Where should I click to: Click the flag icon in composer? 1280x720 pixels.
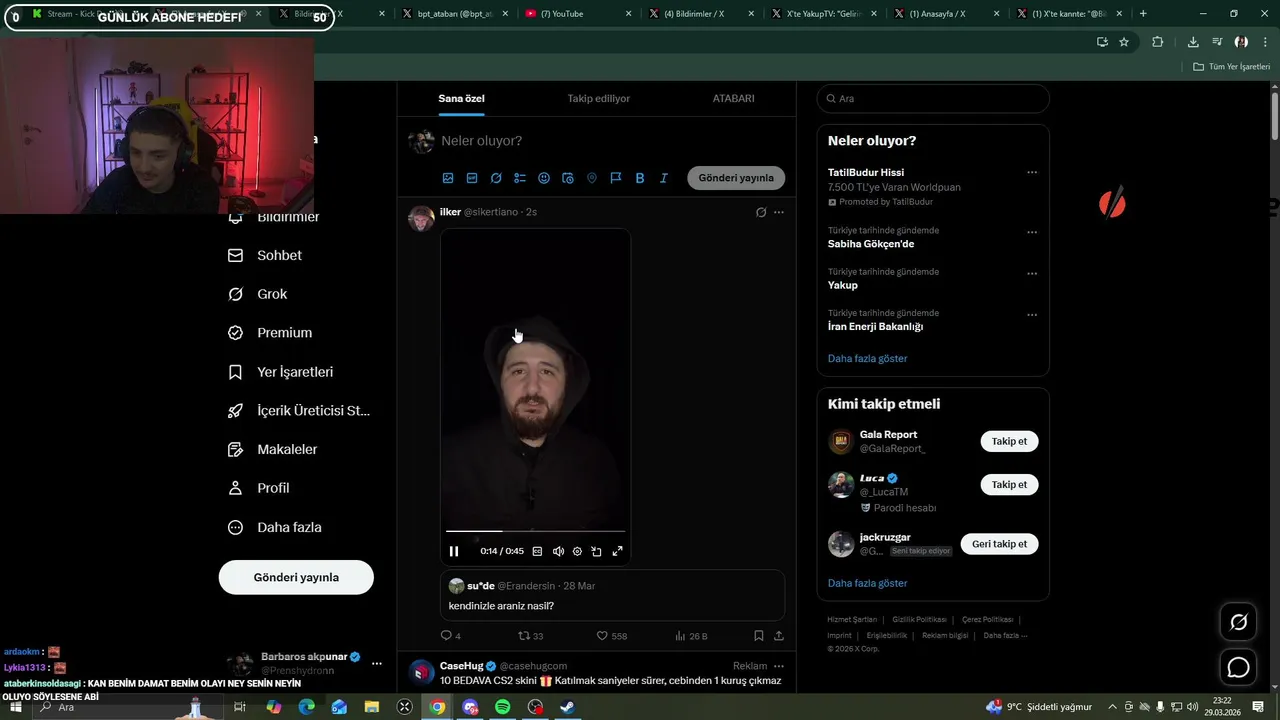616,178
